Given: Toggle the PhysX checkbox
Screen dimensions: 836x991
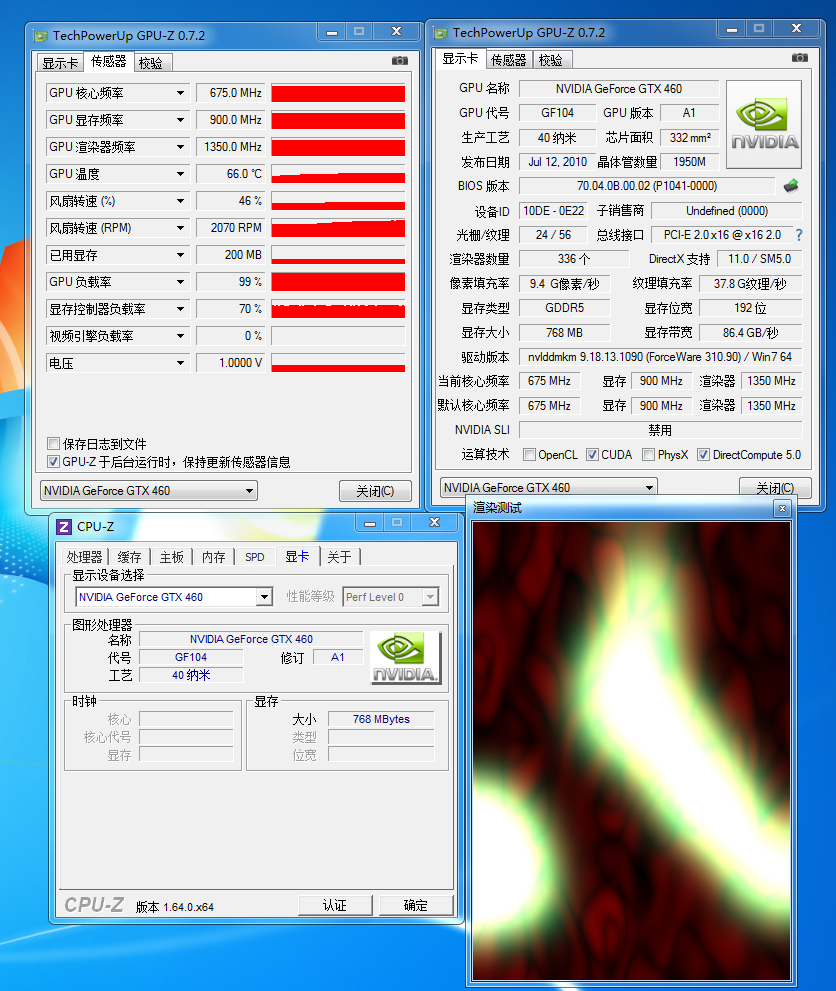Looking at the screenshot, I should (x=648, y=455).
